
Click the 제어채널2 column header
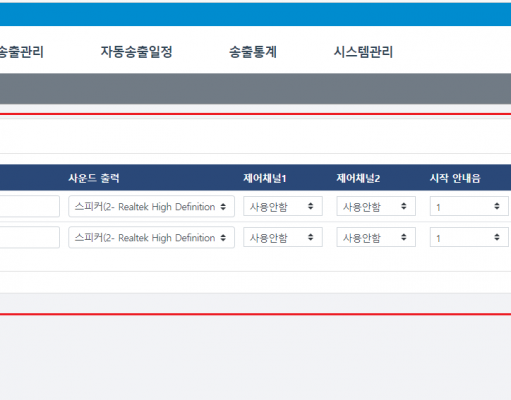click(x=358, y=178)
